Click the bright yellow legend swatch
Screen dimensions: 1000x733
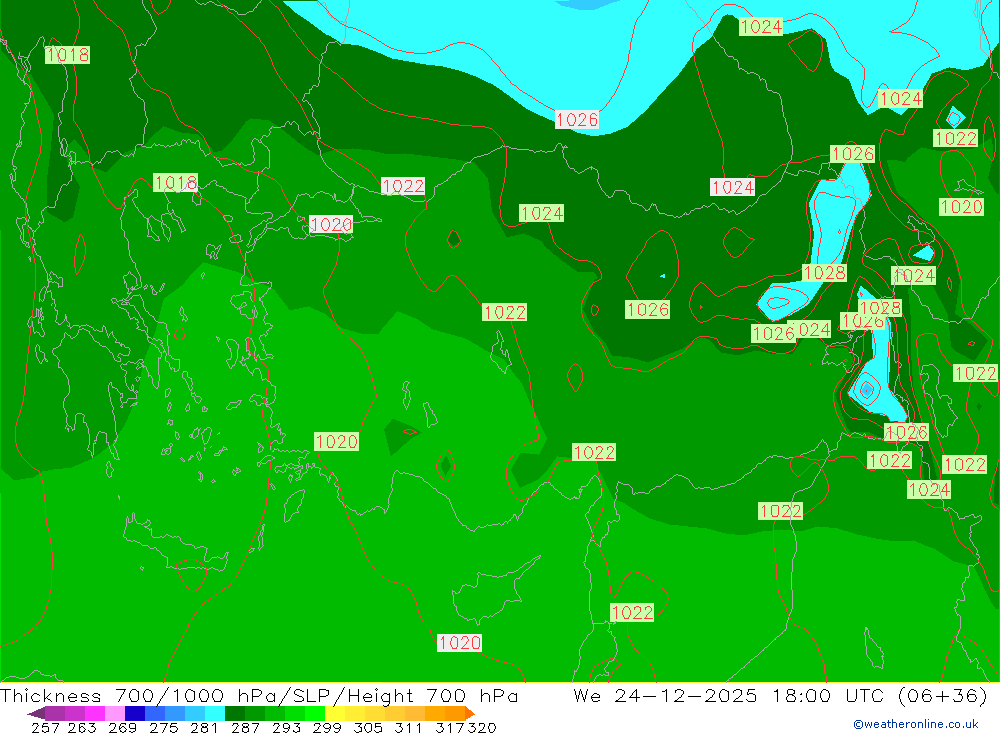(x=335, y=713)
